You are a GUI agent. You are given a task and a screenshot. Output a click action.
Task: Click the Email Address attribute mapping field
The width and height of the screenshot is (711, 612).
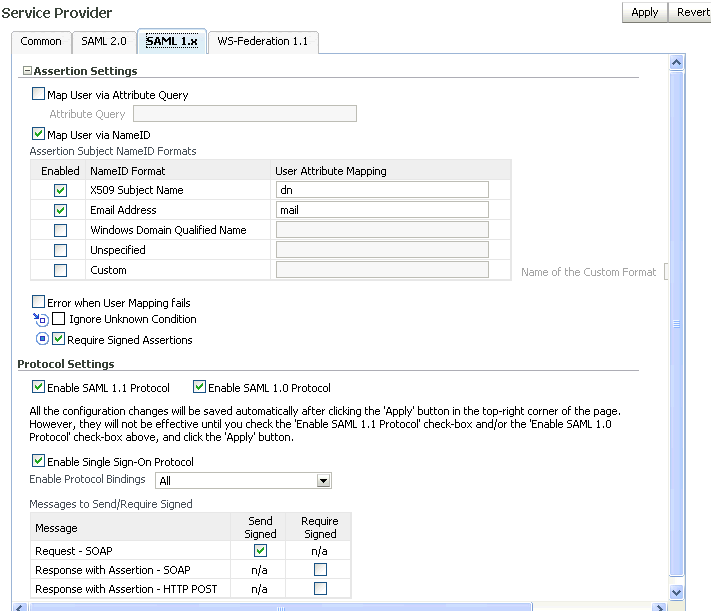(382, 210)
